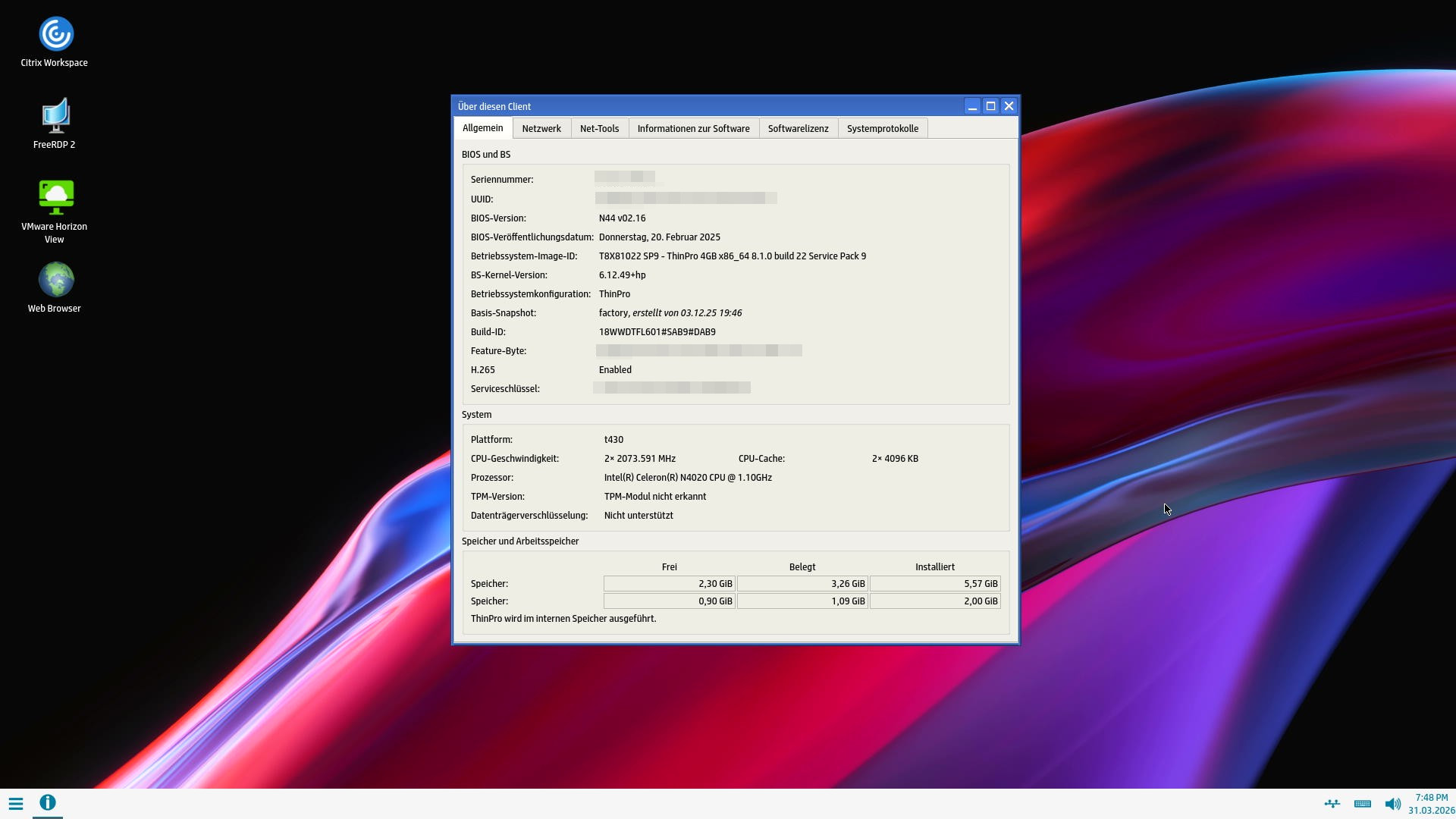View the Softwarelizenz tab
Image resolution: width=1456 pixels, height=819 pixels.
click(x=798, y=128)
